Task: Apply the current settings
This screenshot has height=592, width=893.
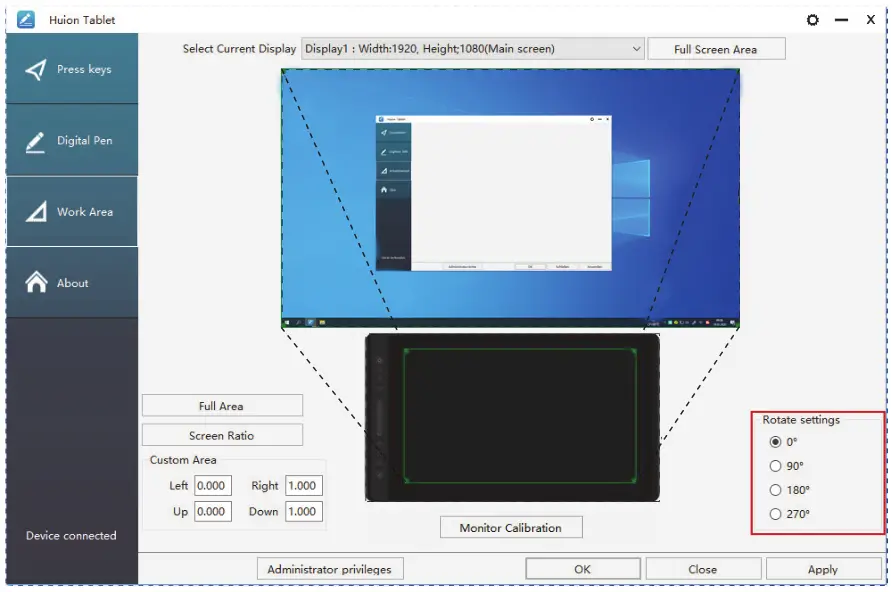Action: pos(822,568)
